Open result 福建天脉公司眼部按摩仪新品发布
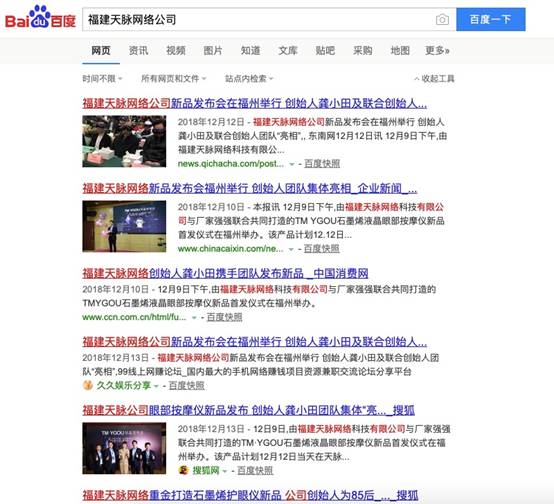This screenshot has height=504, width=554. tap(248, 410)
